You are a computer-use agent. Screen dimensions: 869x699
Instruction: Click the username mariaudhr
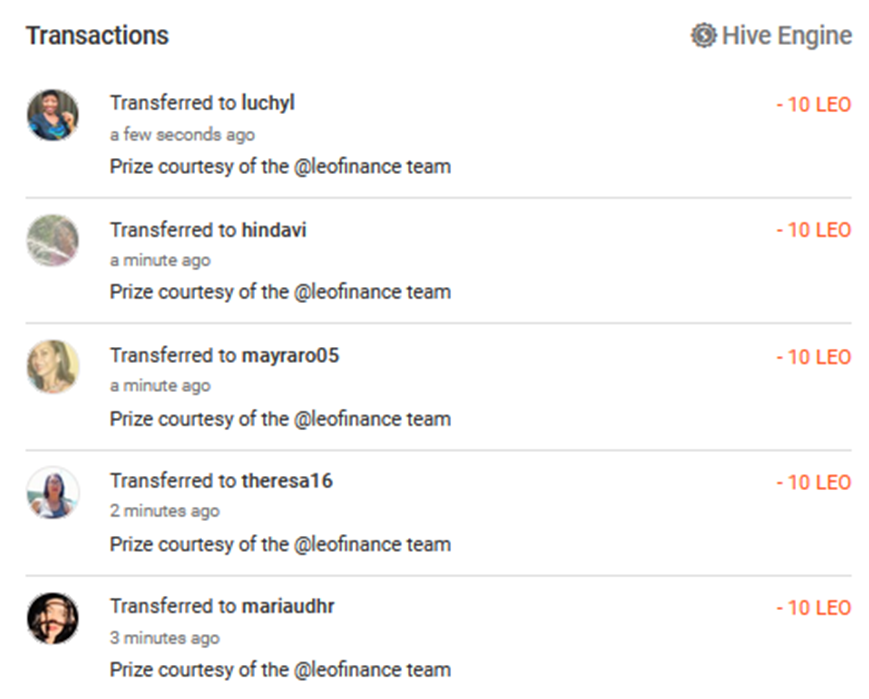click(288, 606)
